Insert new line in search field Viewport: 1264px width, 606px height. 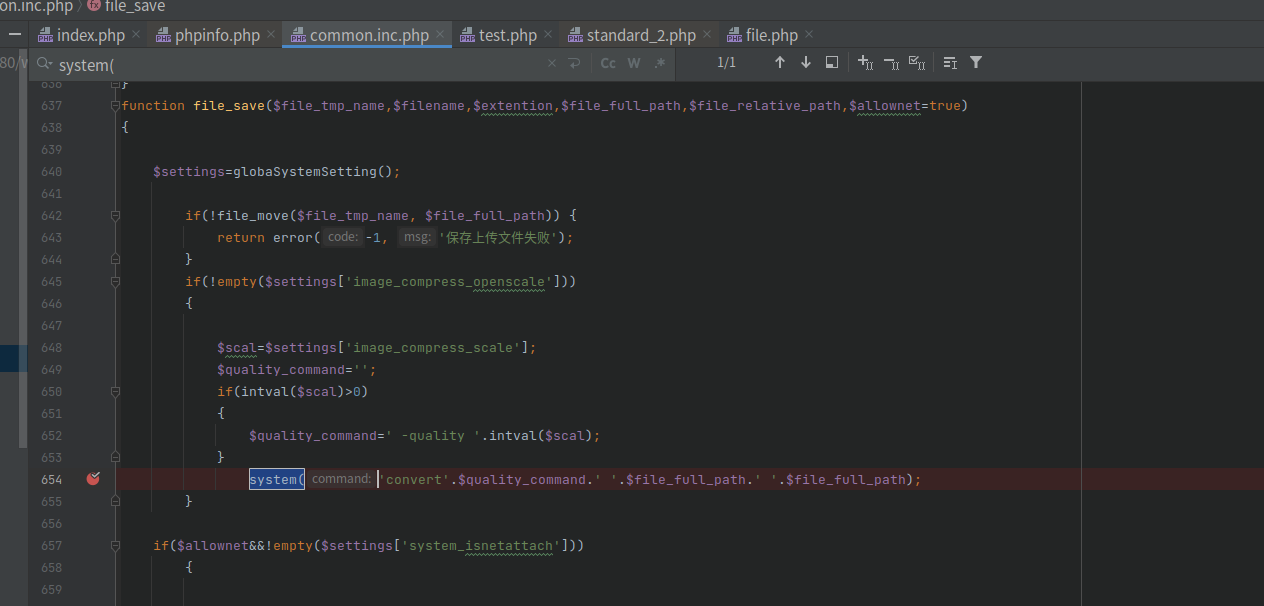pyautogui.click(x=574, y=63)
